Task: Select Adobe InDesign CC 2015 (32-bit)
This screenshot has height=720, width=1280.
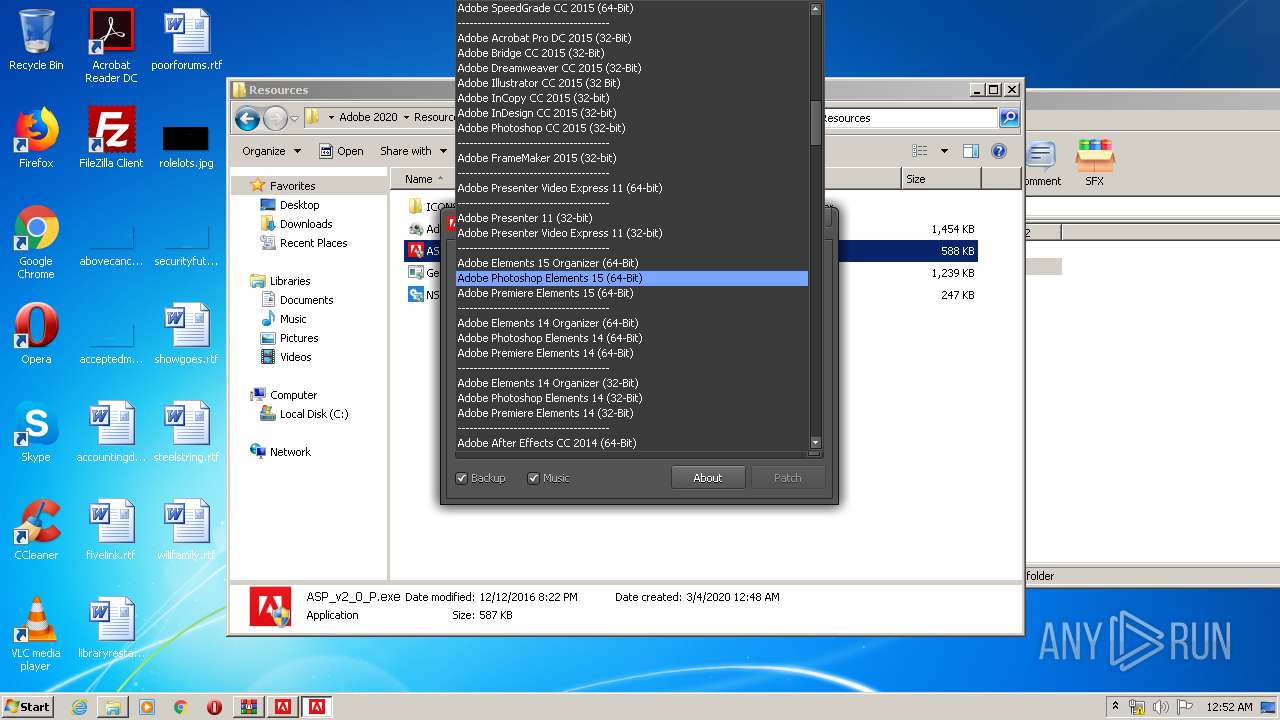Action: (x=631, y=113)
